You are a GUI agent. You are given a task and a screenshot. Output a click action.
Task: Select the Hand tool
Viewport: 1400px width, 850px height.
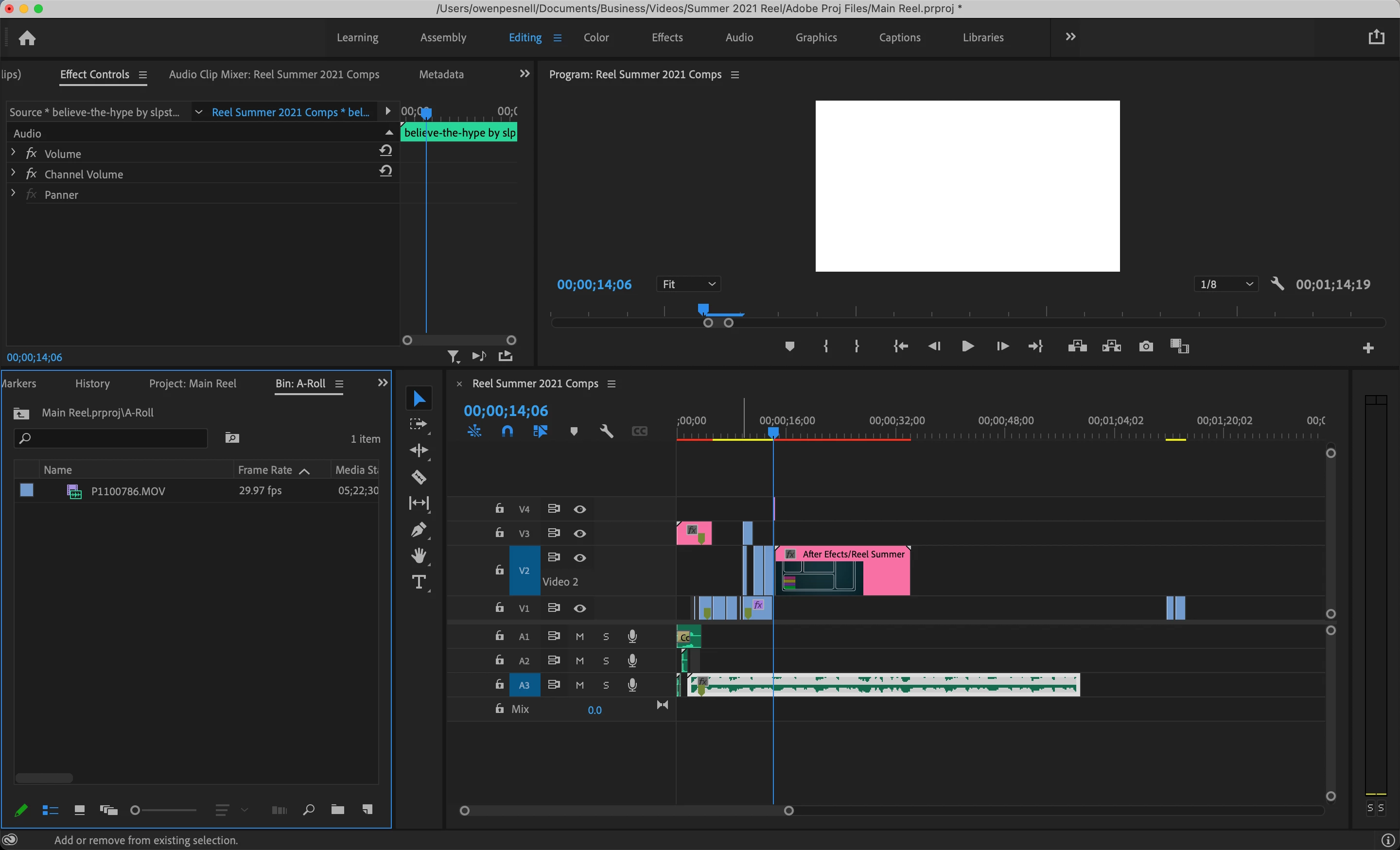(419, 555)
